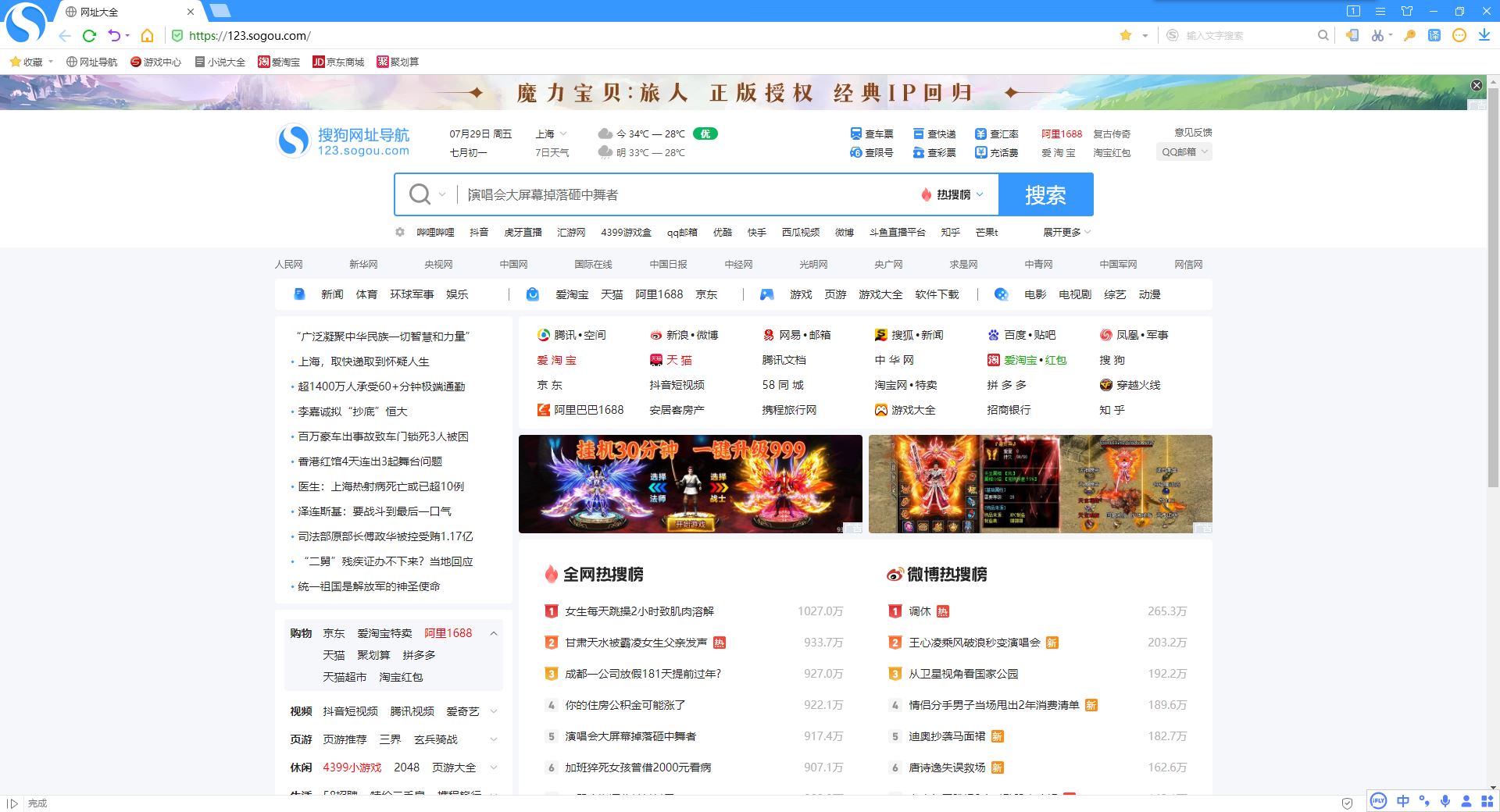Open the screenshot scissors tool

tap(1377, 35)
